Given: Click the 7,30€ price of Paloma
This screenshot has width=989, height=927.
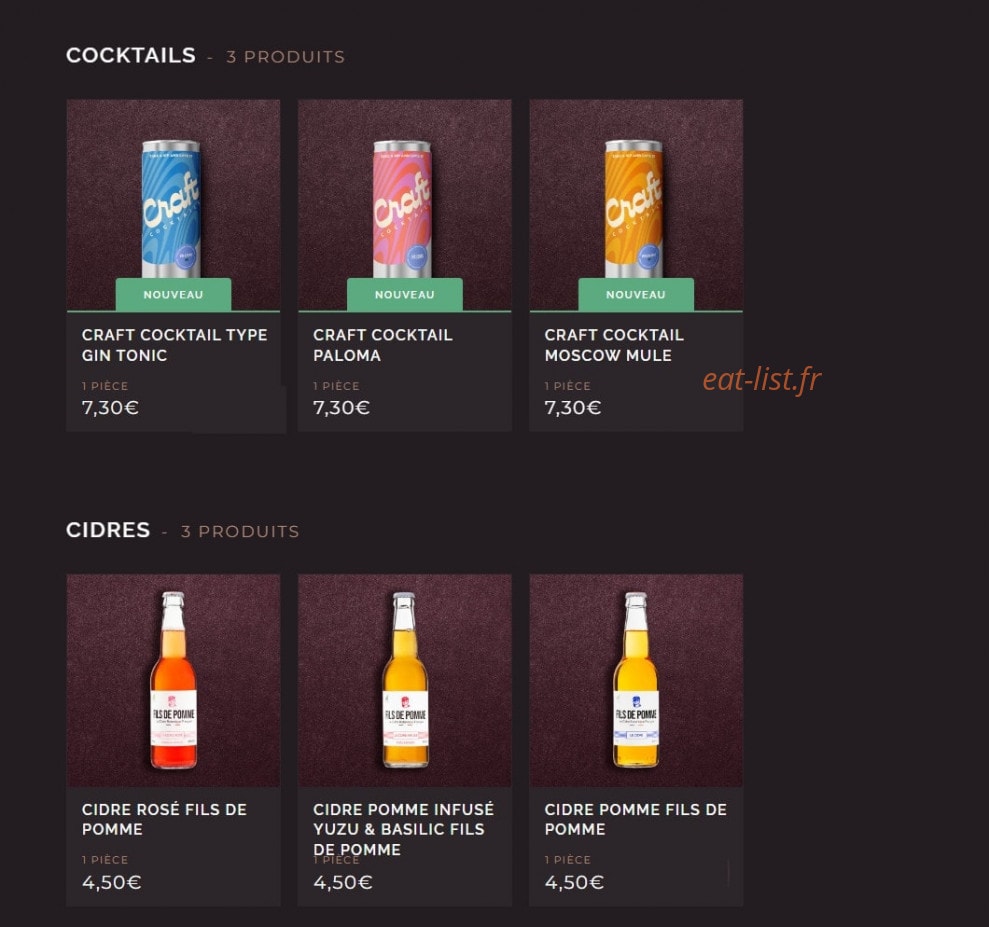Looking at the screenshot, I should point(341,407).
